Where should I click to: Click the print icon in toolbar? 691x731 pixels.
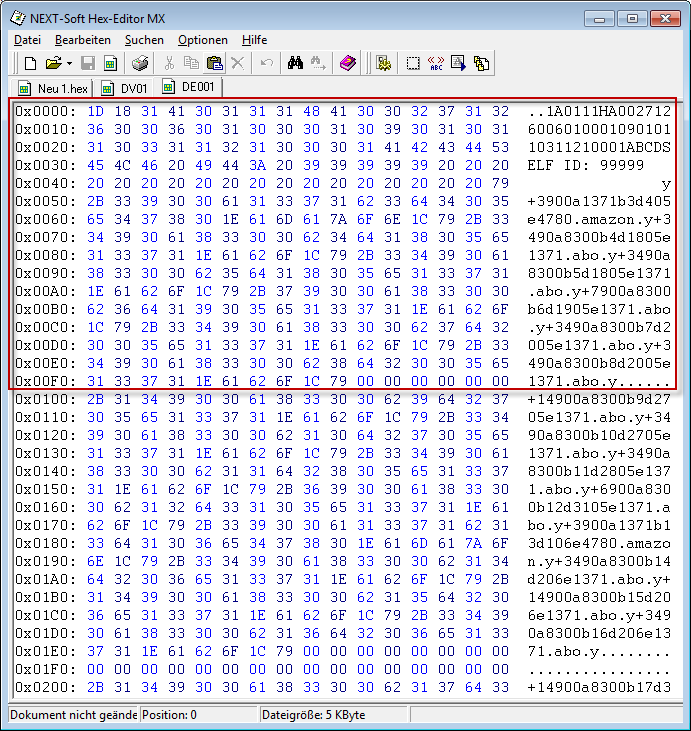141,63
